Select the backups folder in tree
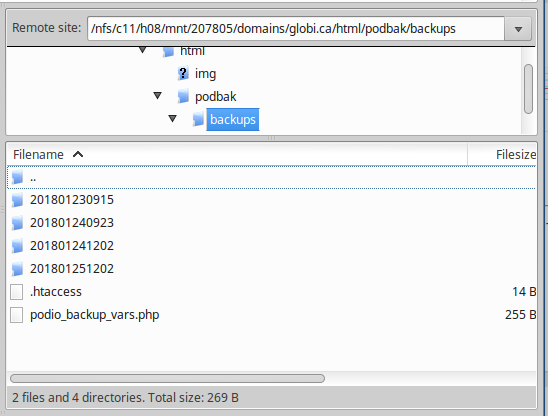This screenshot has height=416, width=548. 233,120
